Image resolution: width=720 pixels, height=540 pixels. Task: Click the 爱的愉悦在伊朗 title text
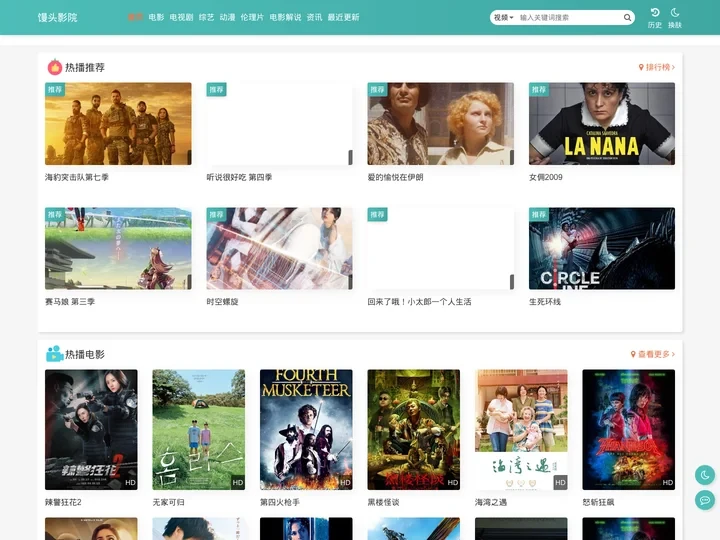395,177
